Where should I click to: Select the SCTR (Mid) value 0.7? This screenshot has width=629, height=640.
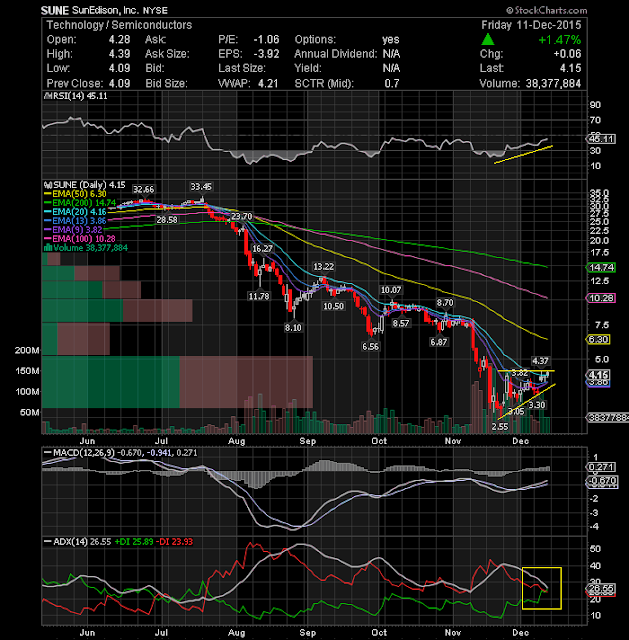point(392,83)
